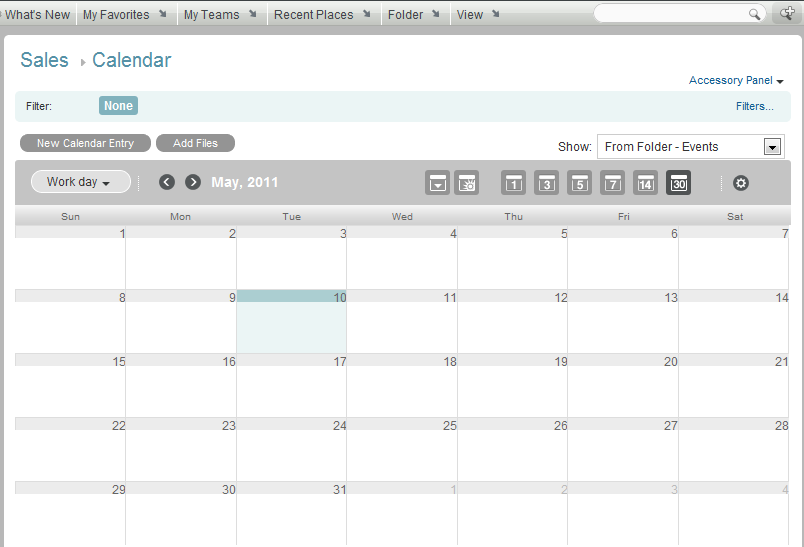Click the plus icon beside the search box
The width and height of the screenshot is (804, 547).
pyautogui.click(x=787, y=13)
